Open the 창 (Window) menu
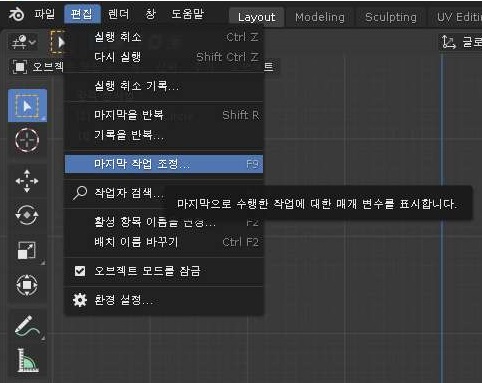This screenshot has height=383, width=482. coord(150,14)
